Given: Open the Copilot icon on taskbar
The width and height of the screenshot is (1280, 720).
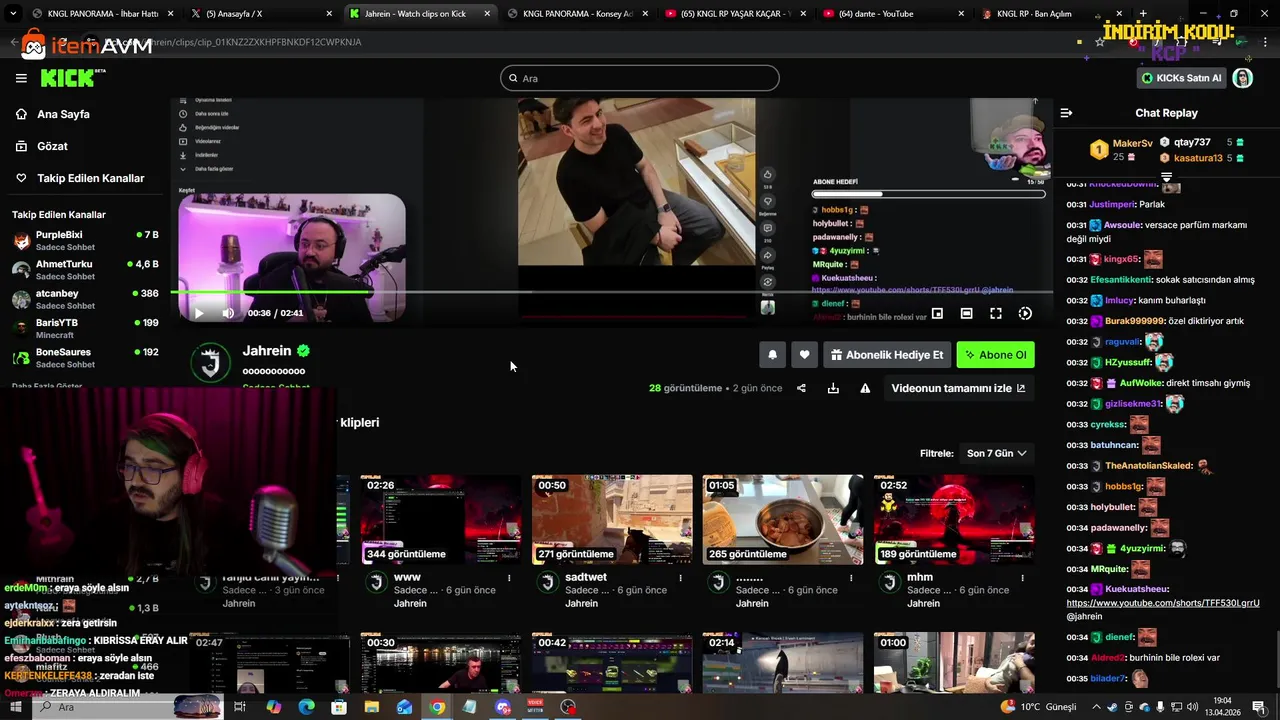Looking at the screenshot, I should pyautogui.click(x=273, y=707).
